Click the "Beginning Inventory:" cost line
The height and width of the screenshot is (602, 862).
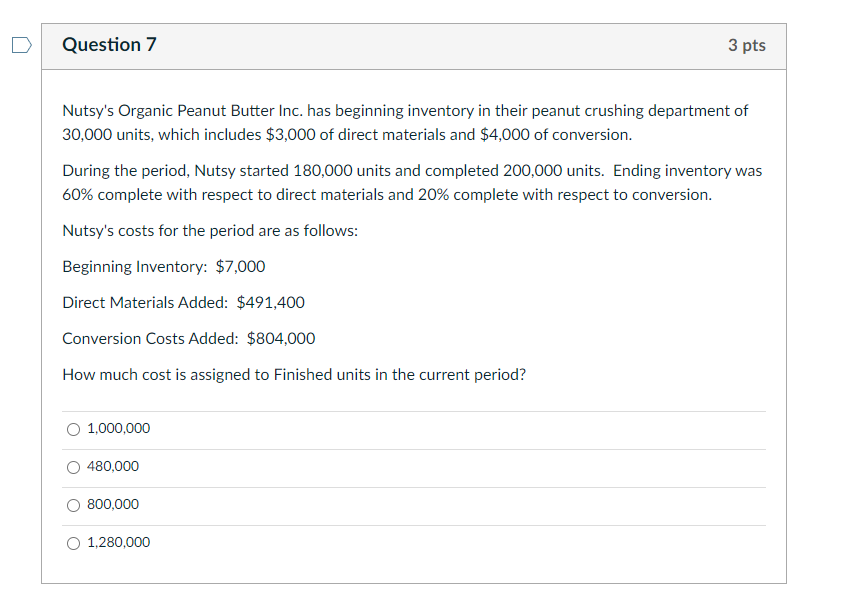point(163,266)
